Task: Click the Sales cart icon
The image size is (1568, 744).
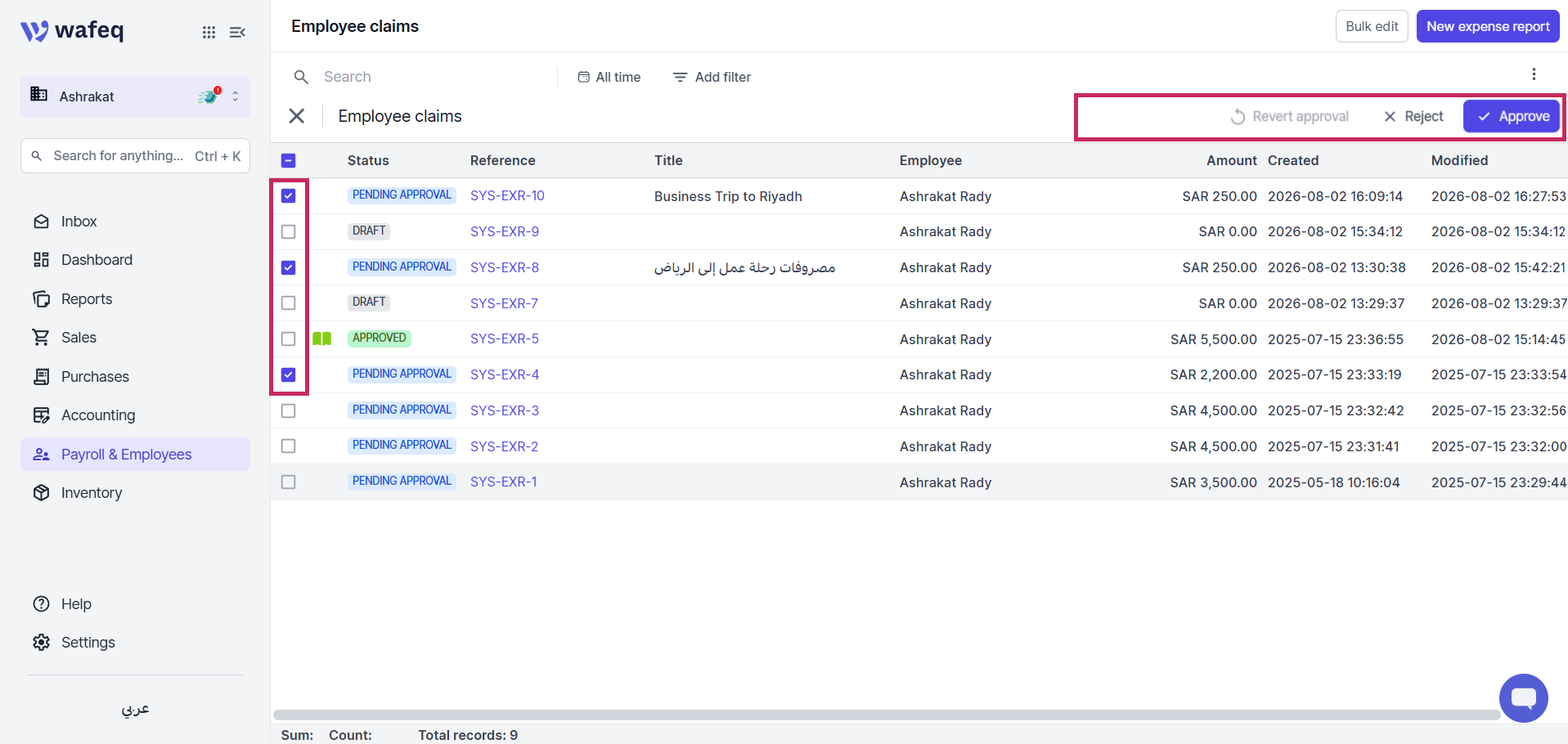Action: [41, 338]
